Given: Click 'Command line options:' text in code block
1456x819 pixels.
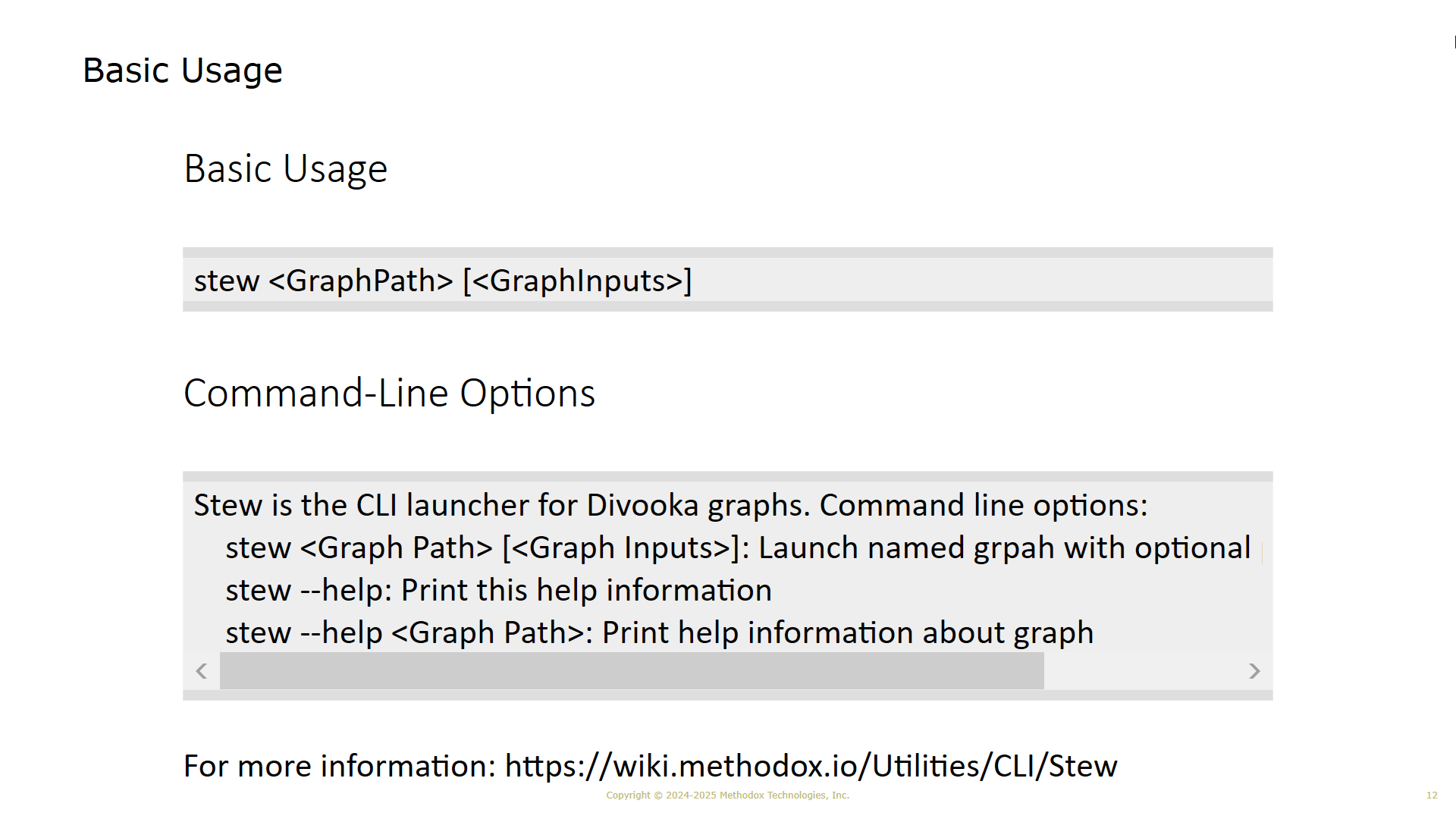Looking at the screenshot, I should tap(984, 505).
